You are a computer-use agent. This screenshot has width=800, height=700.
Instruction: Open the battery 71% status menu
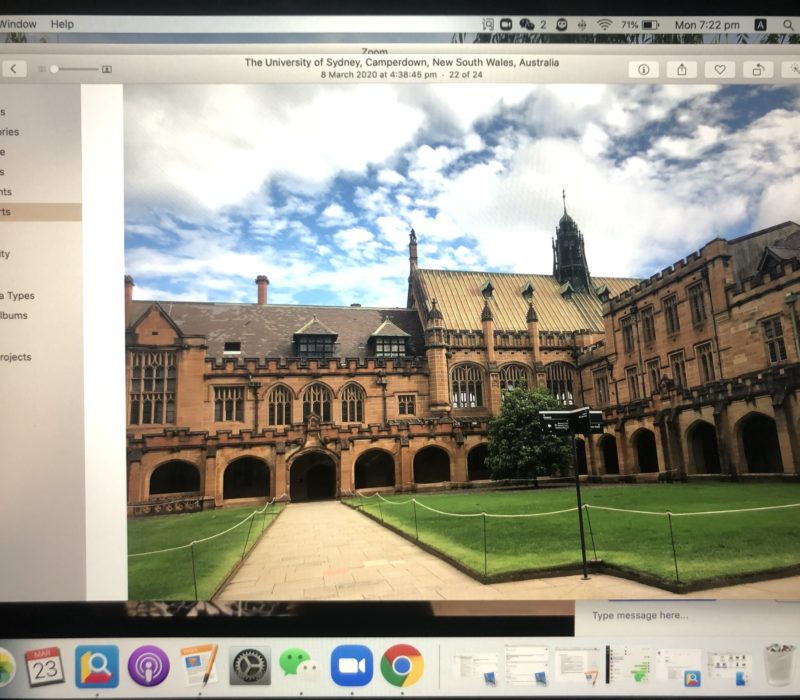(640, 24)
